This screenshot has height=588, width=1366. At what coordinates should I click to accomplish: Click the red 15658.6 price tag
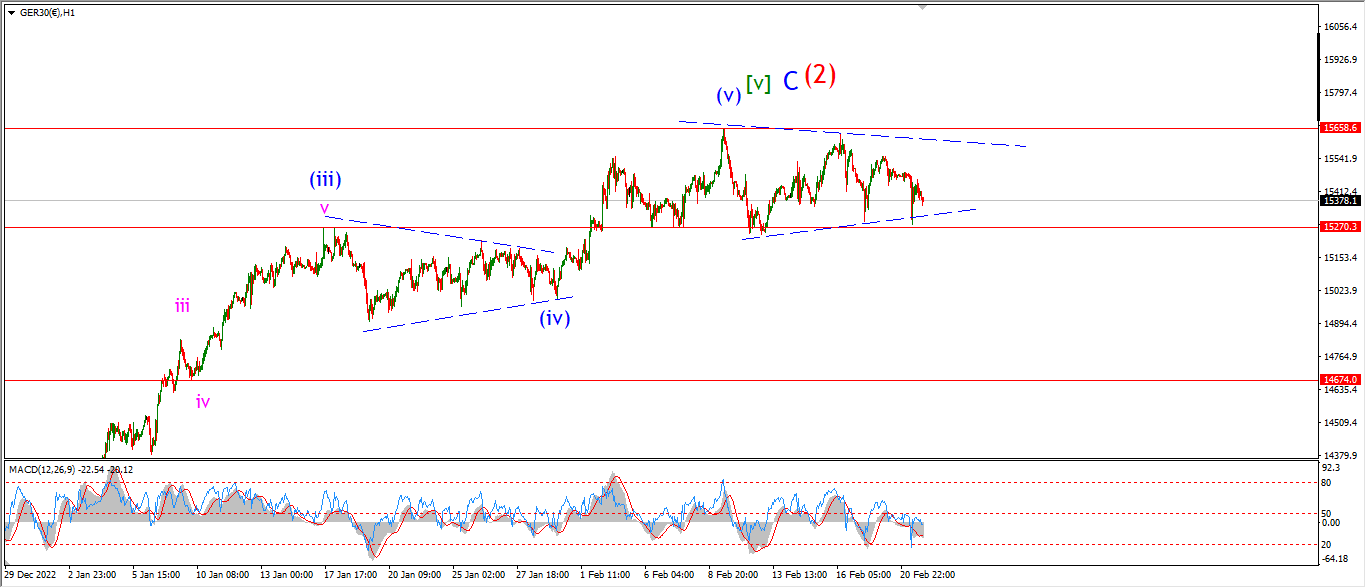point(1339,128)
